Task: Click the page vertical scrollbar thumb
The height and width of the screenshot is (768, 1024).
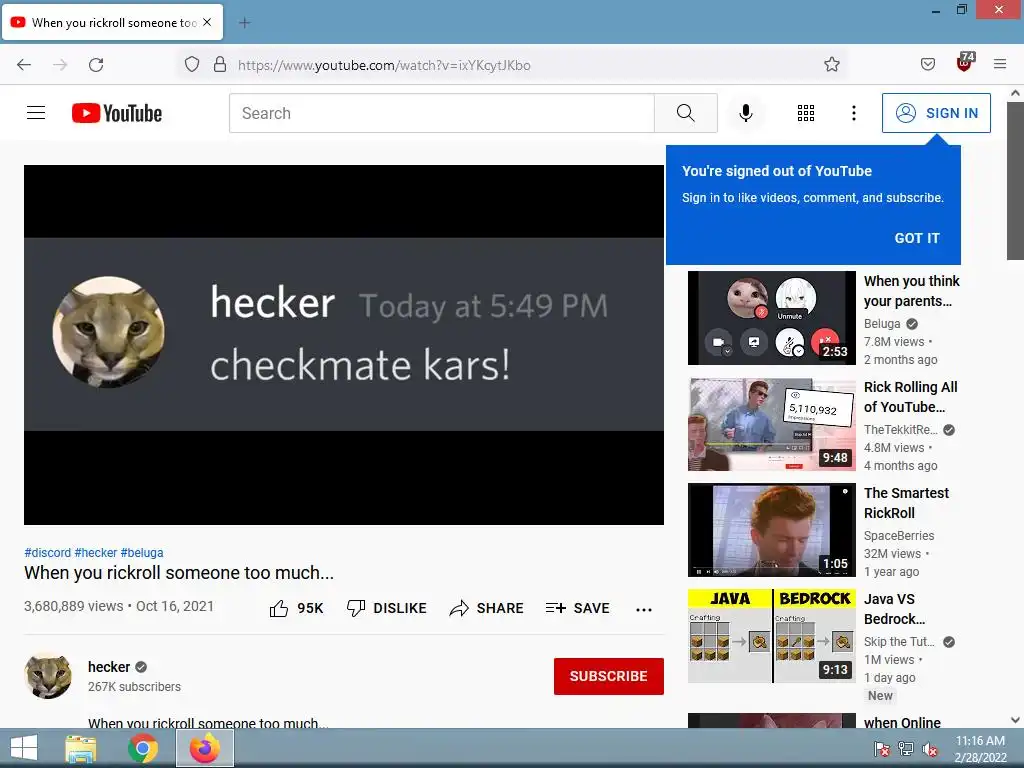Action: [x=1016, y=180]
